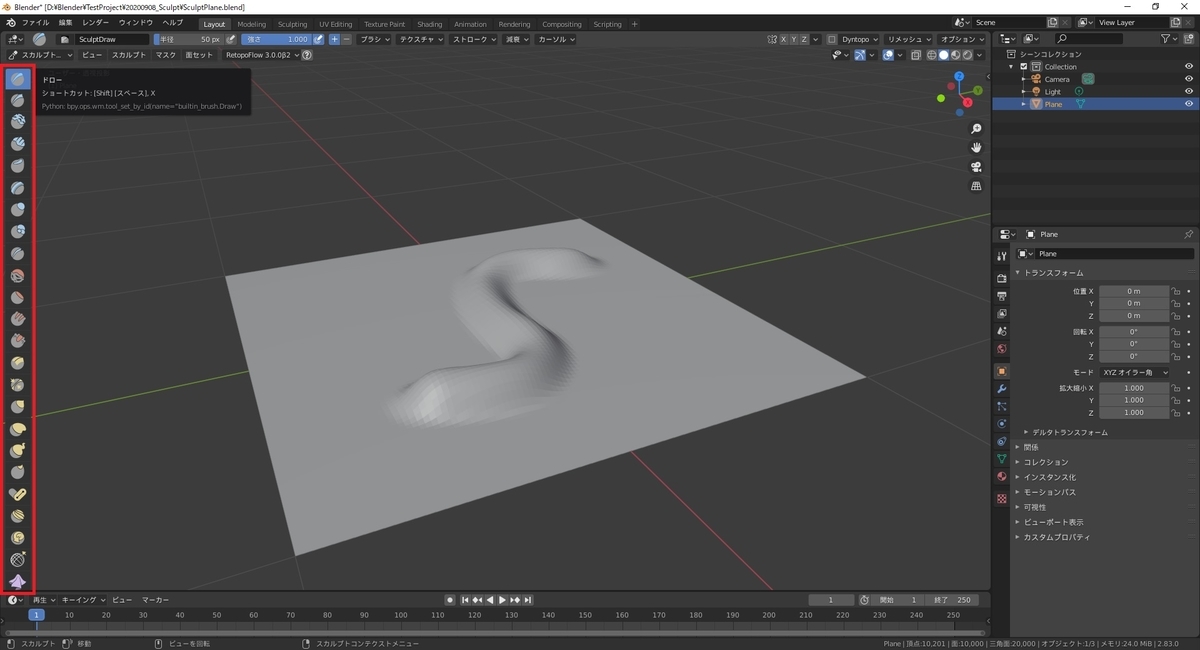Open the ファイル menu

35,23
